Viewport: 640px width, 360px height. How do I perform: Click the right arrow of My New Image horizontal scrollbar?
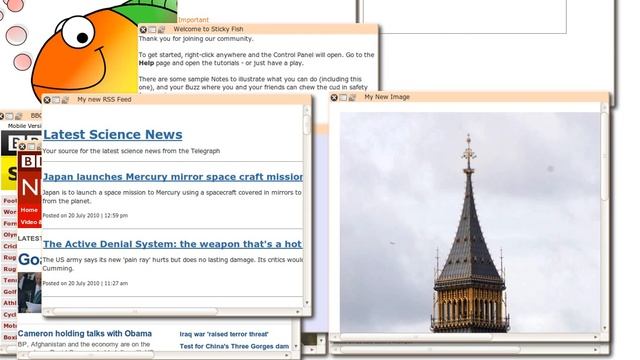tap(596, 337)
